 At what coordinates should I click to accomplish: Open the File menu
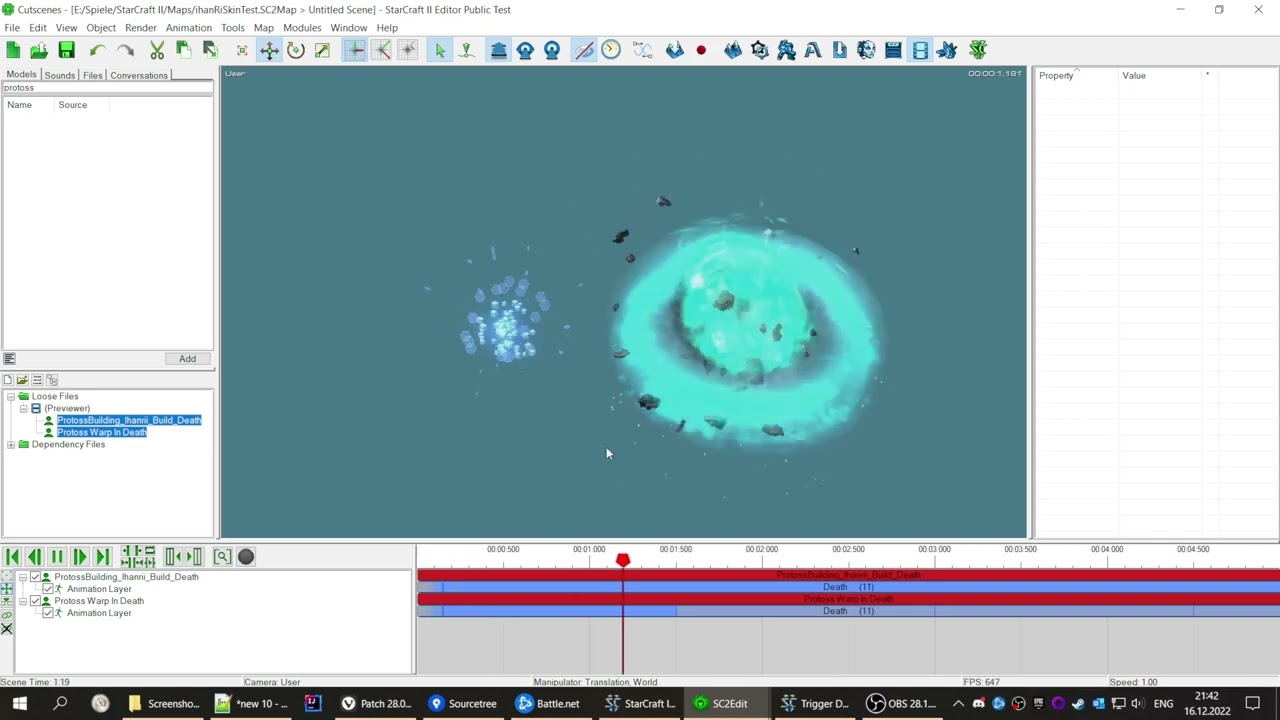click(12, 28)
